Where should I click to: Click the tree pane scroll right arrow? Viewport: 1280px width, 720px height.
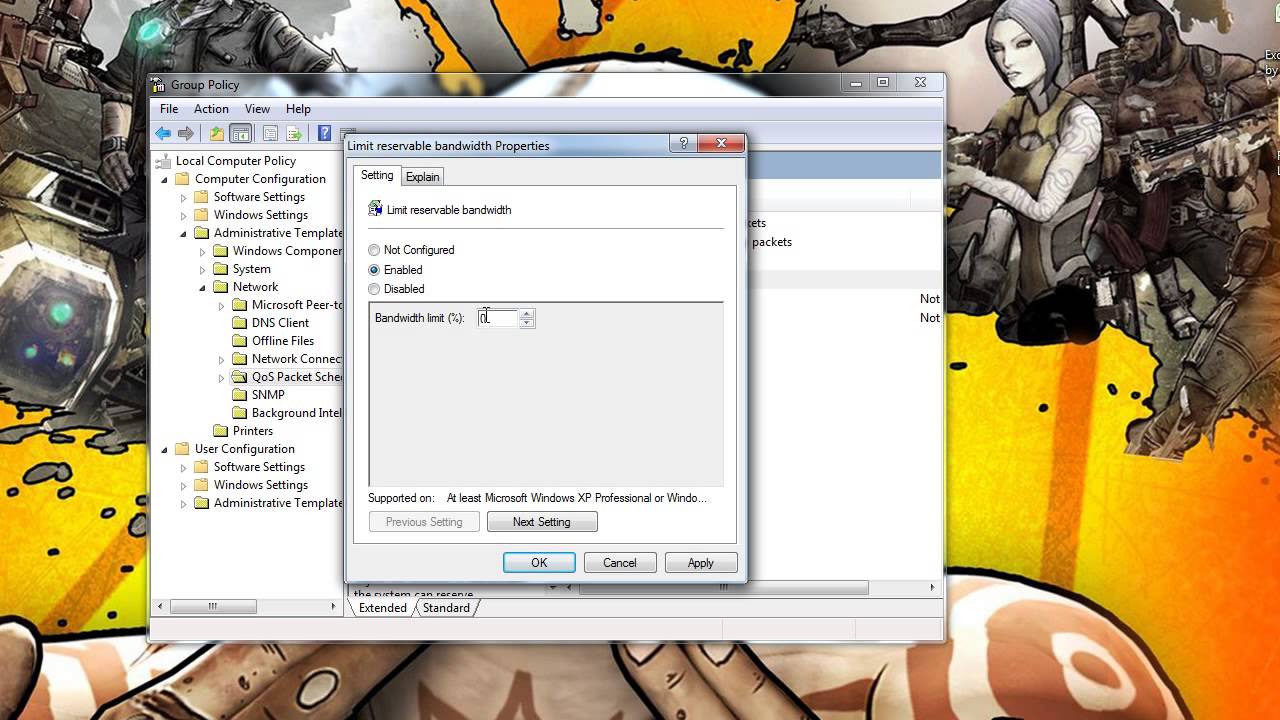[333, 606]
